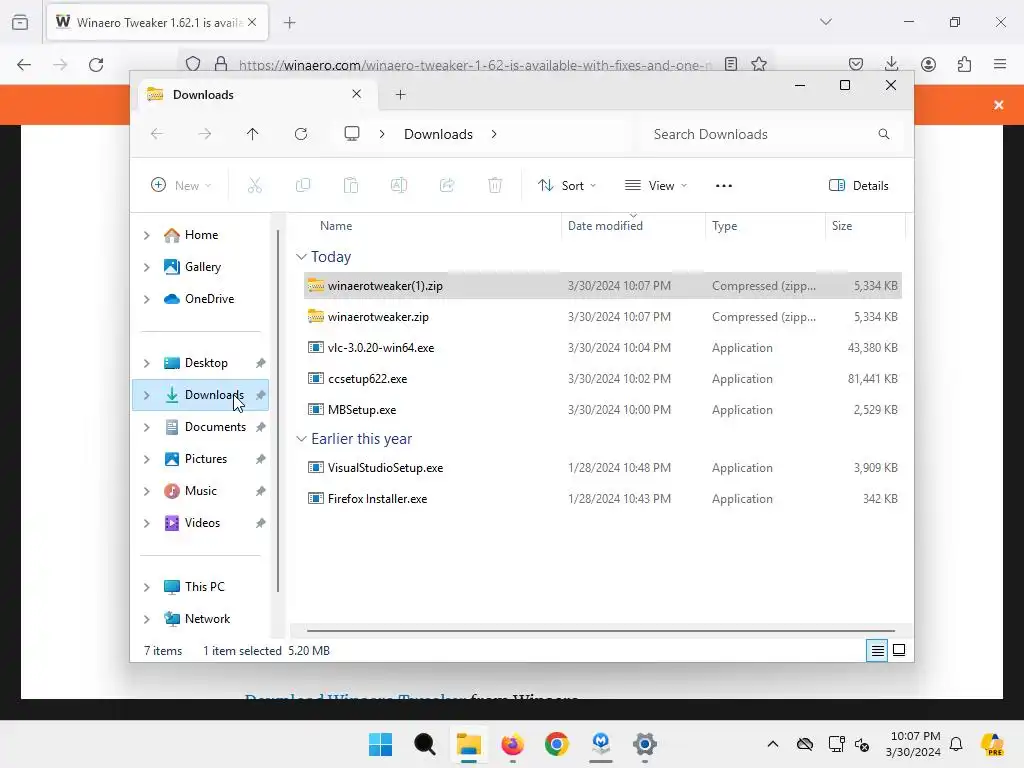
Task: Reload the Firefox page
Action: point(96,65)
